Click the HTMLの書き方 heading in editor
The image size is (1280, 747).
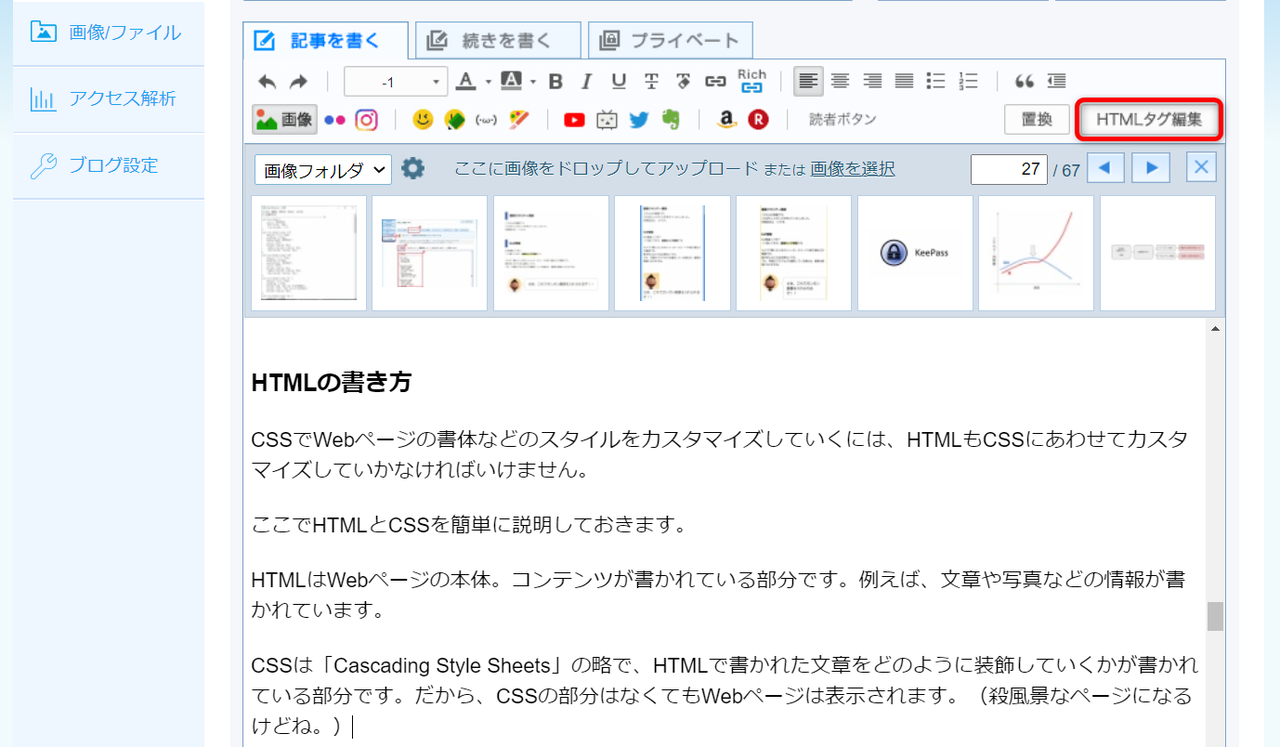pos(332,383)
